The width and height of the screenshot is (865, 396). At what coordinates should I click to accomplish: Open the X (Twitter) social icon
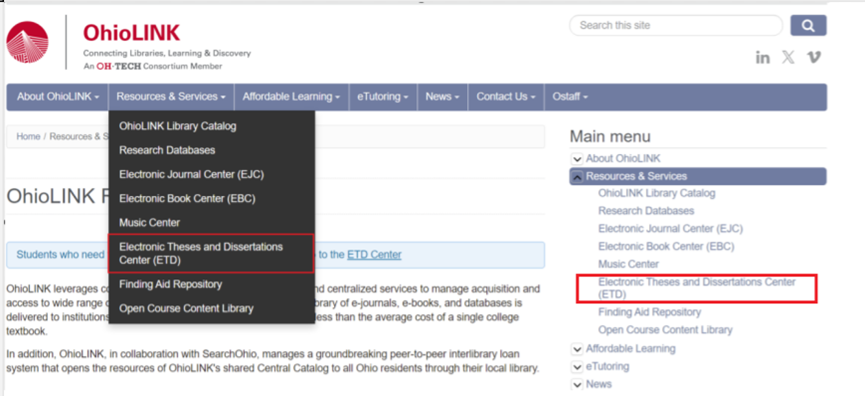(x=788, y=57)
